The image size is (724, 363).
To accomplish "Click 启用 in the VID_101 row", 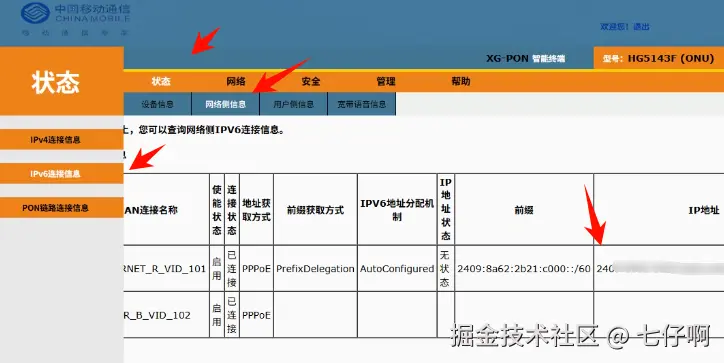I will point(217,269).
